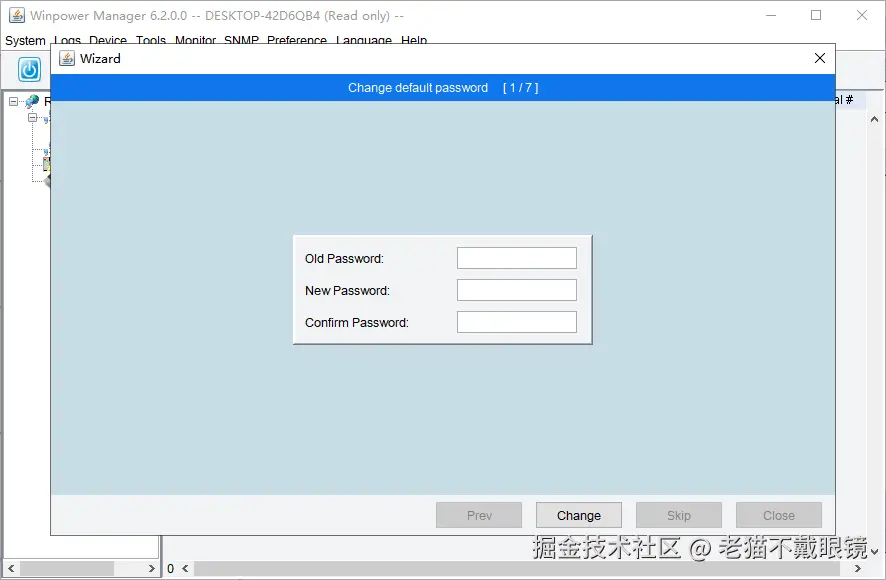Image resolution: width=886 pixels, height=580 pixels.
Task: Minimize the Winpower Manager window
Action: [771, 15]
